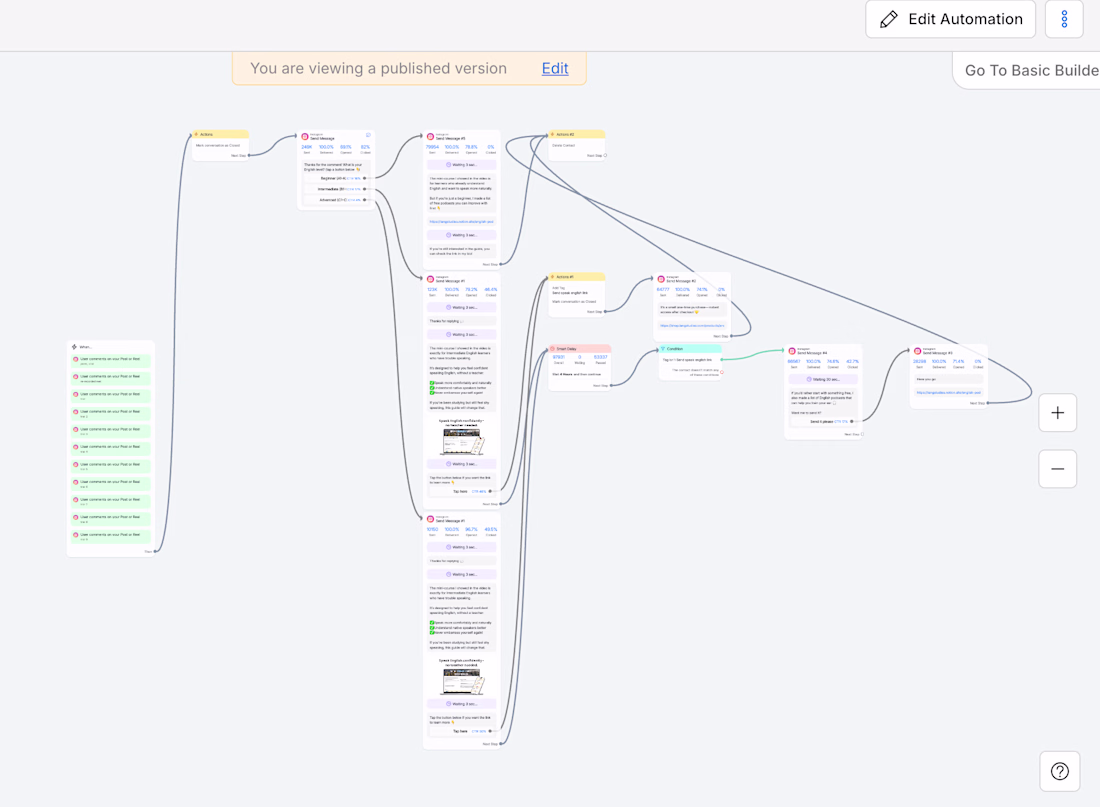Click Waiting 30 sec delay in Message #4
Viewport: 1100px width, 807px height.
pos(823,379)
